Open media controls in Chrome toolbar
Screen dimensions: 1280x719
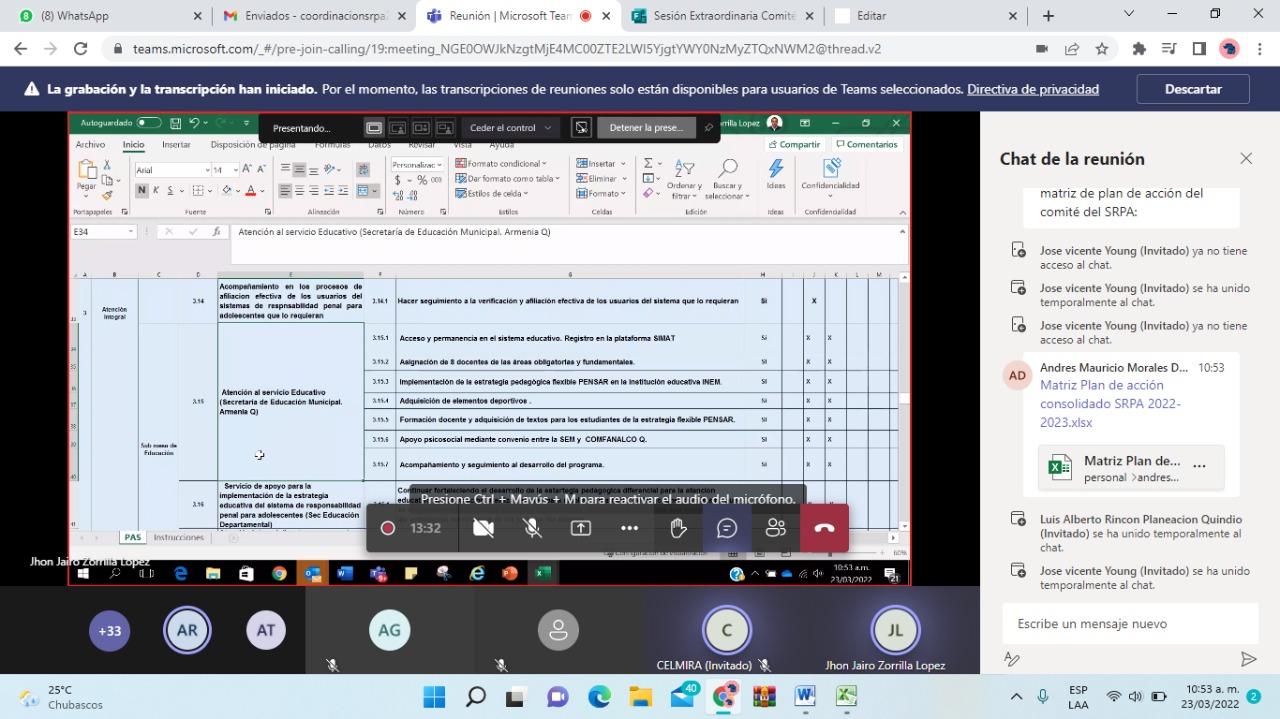coord(1169,49)
